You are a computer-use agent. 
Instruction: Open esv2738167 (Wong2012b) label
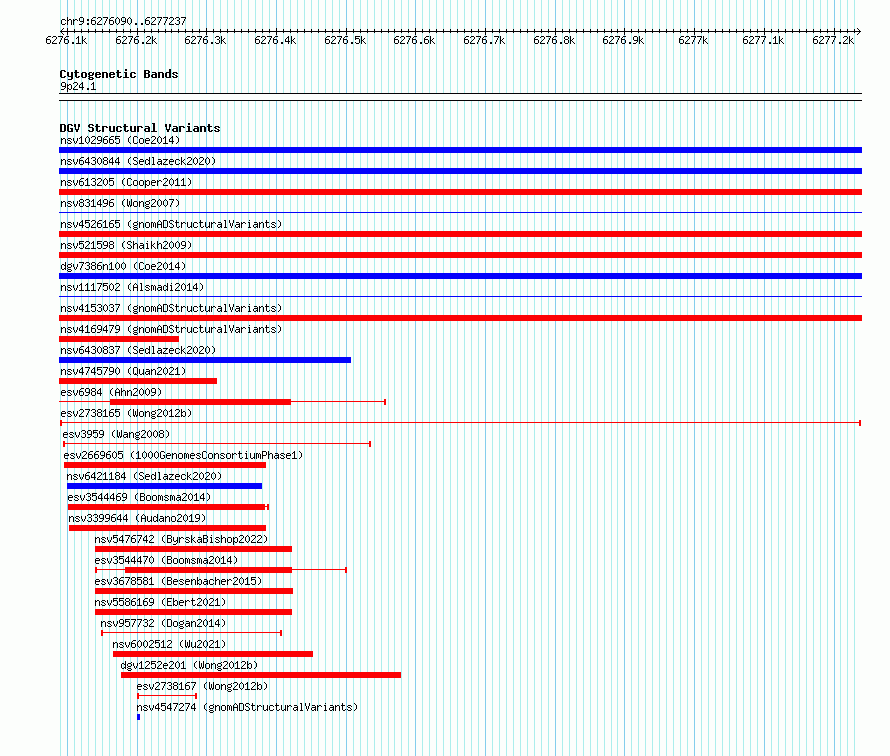[202, 686]
